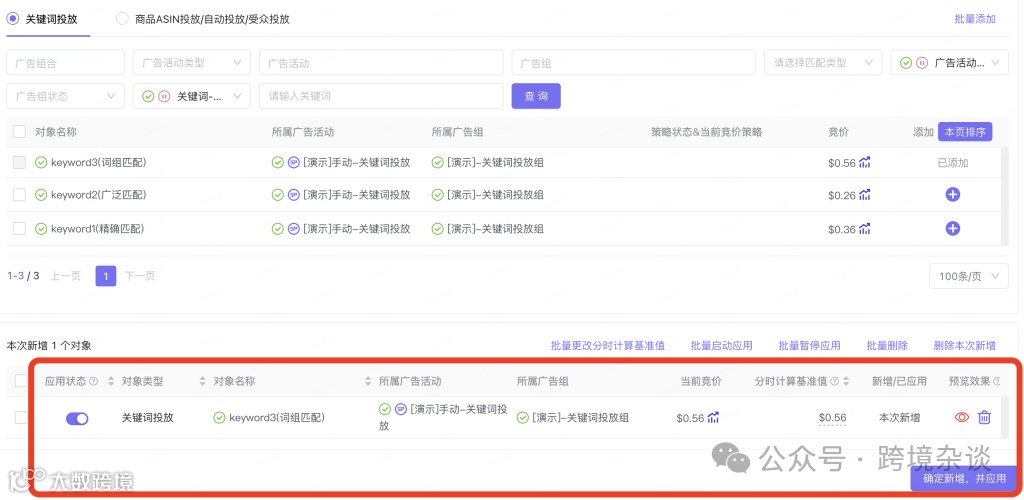This screenshot has height=500, width=1024.
Task: Open the 请选择匹配类型 dropdown
Action: [x=823, y=63]
